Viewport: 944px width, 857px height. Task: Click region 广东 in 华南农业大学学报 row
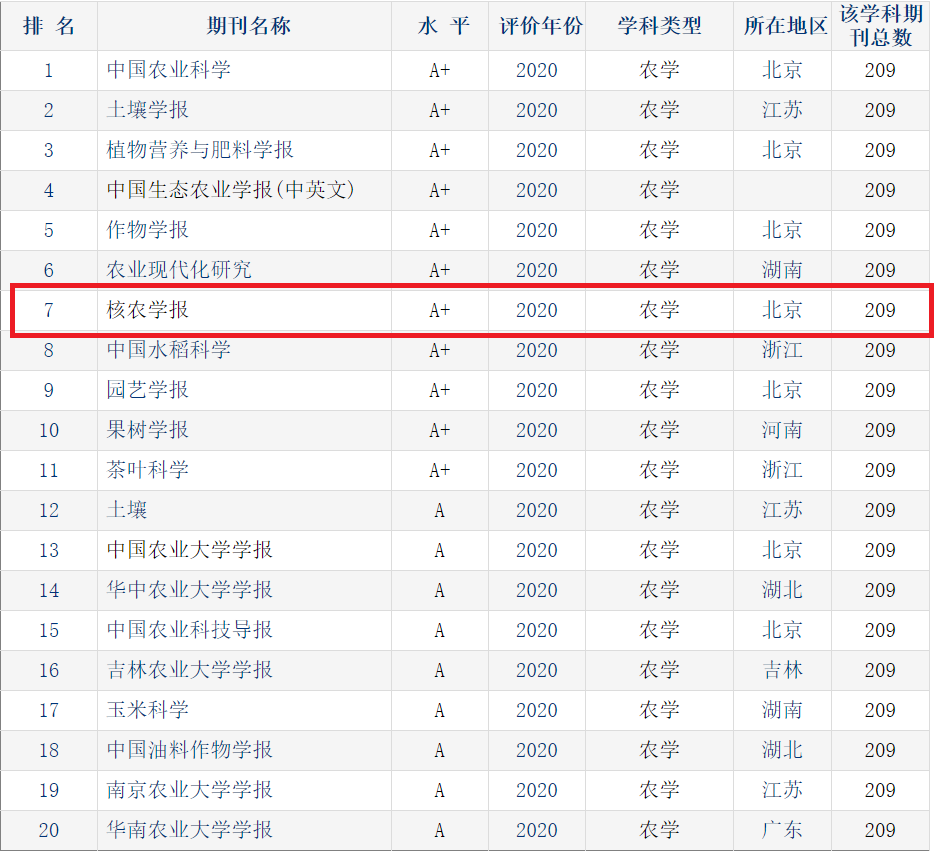coord(782,830)
